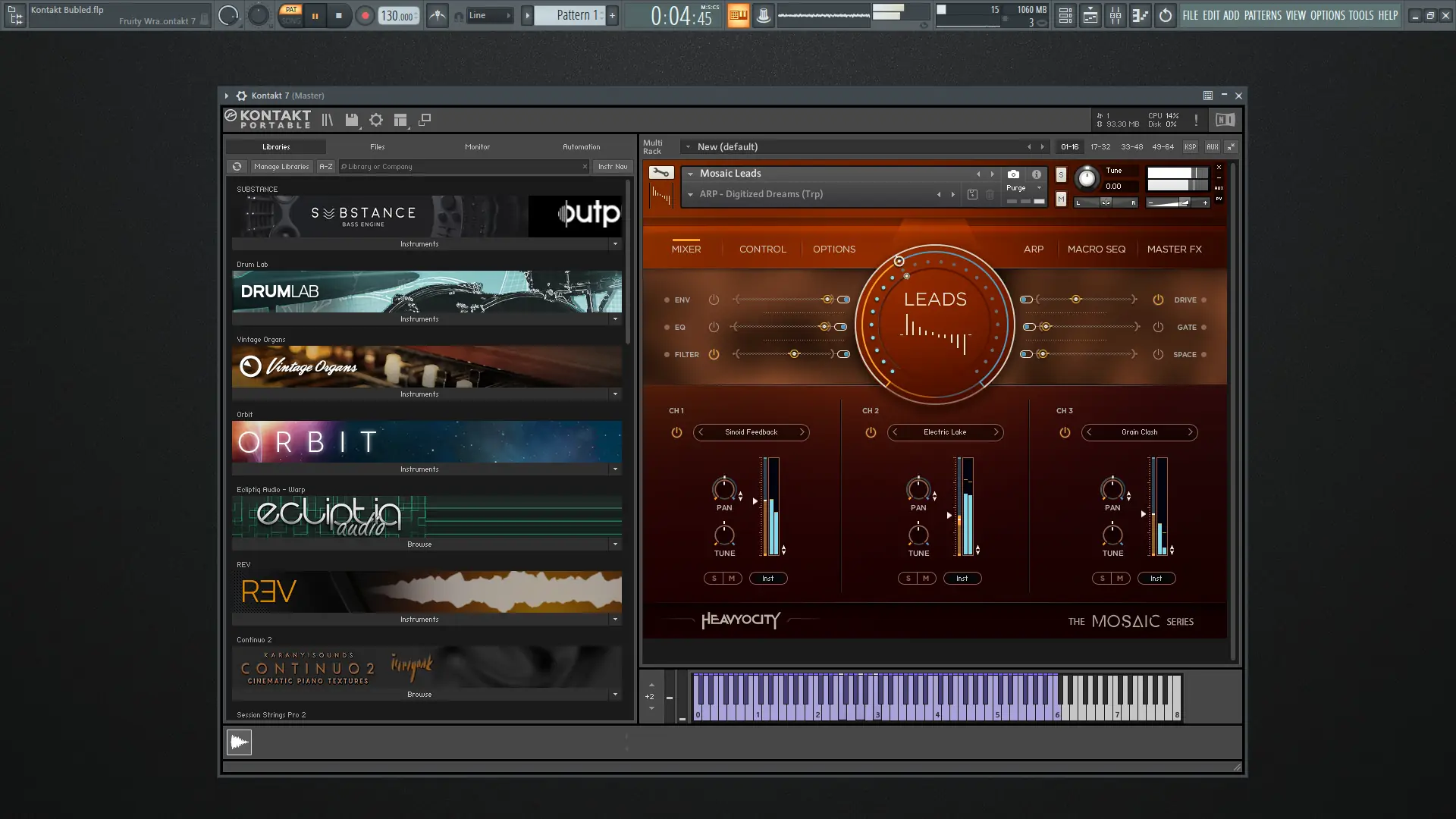The width and height of the screenshot is (1456, 819).
Task: Click the Kontakt save floppy disk icon
Action: pyautogui.click(x=351, y=120)
